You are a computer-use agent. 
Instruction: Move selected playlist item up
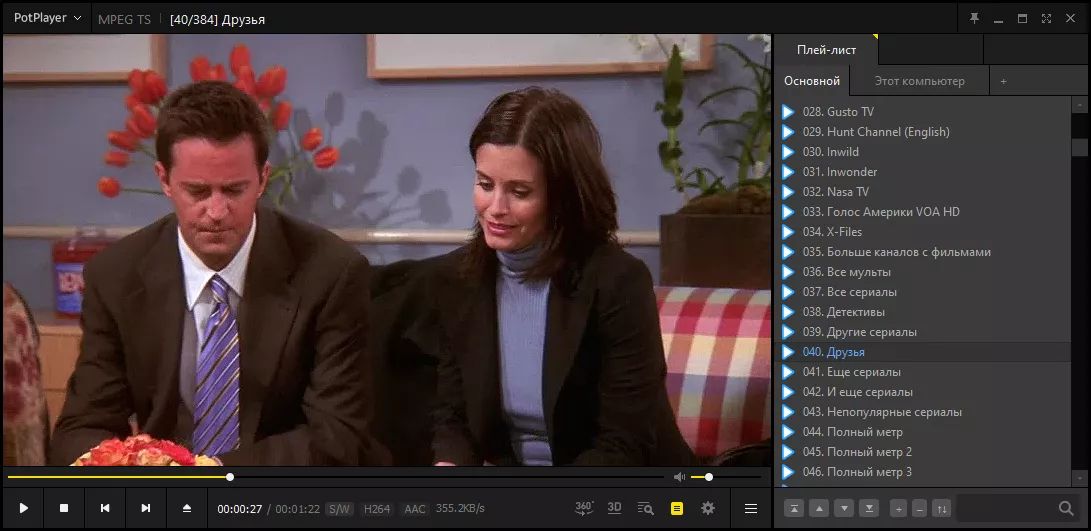pyautogui.click(x=819, y=509)
